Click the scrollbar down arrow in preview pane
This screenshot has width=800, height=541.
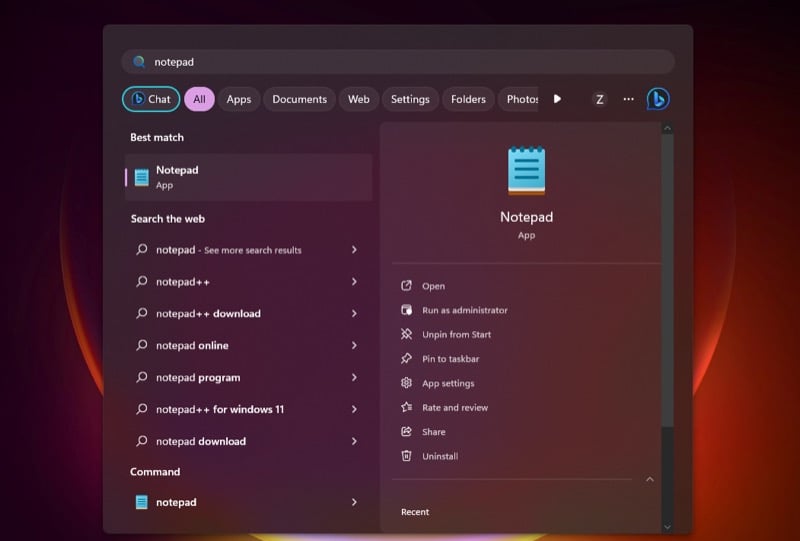667,526
